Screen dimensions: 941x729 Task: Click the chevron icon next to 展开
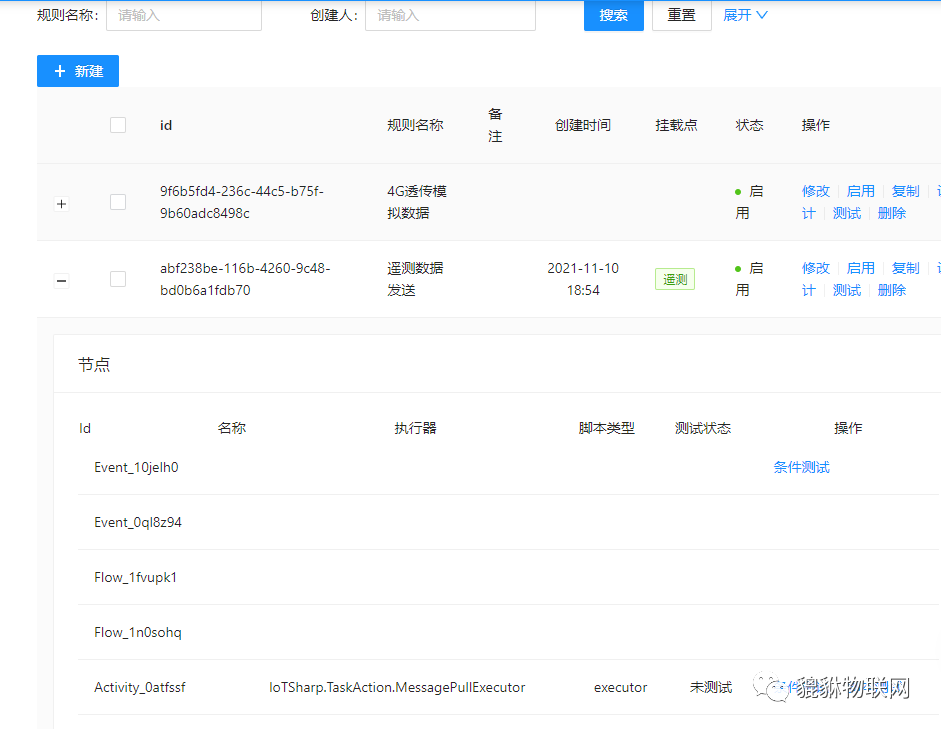pyautogui.click(x=763, y=15)
